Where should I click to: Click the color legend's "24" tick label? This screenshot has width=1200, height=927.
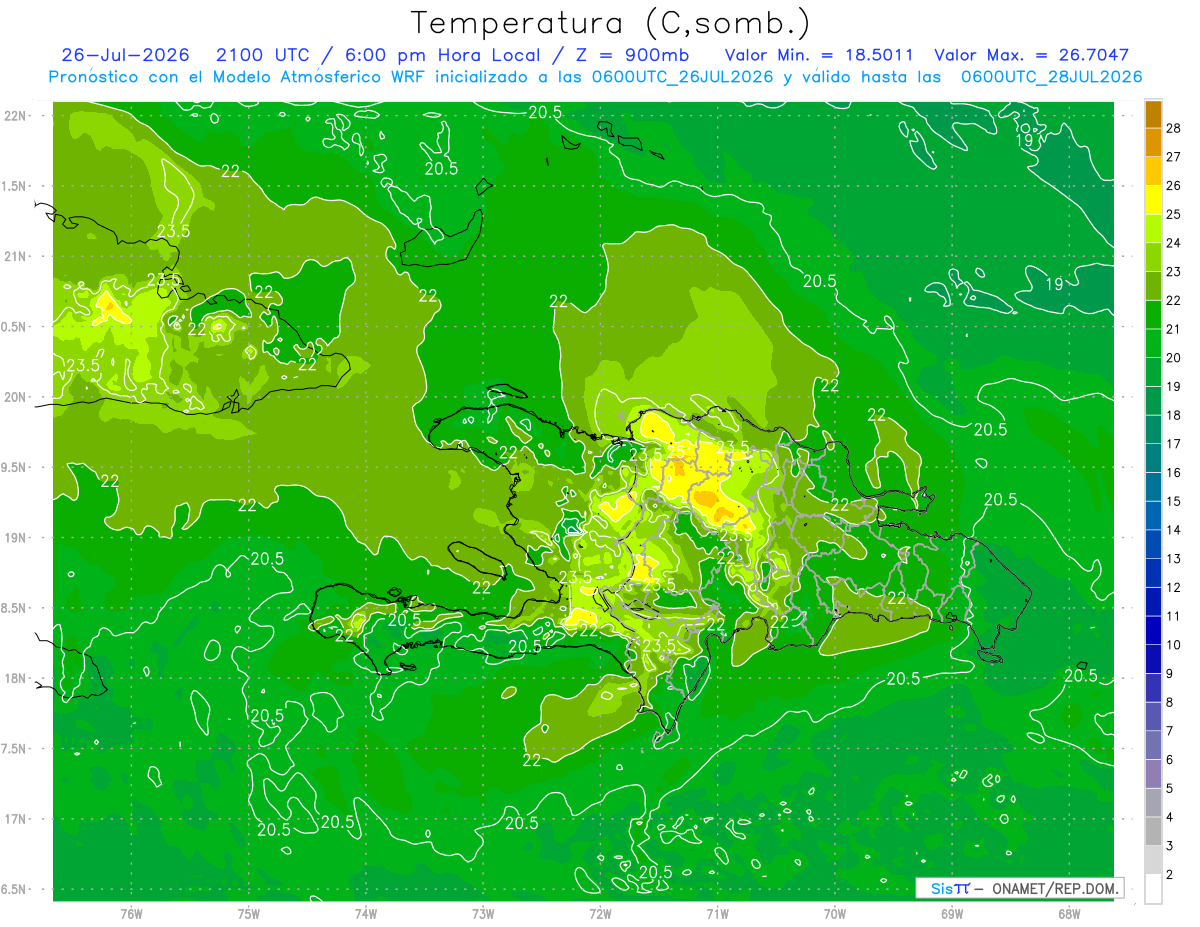click(x=1174, y=243)
